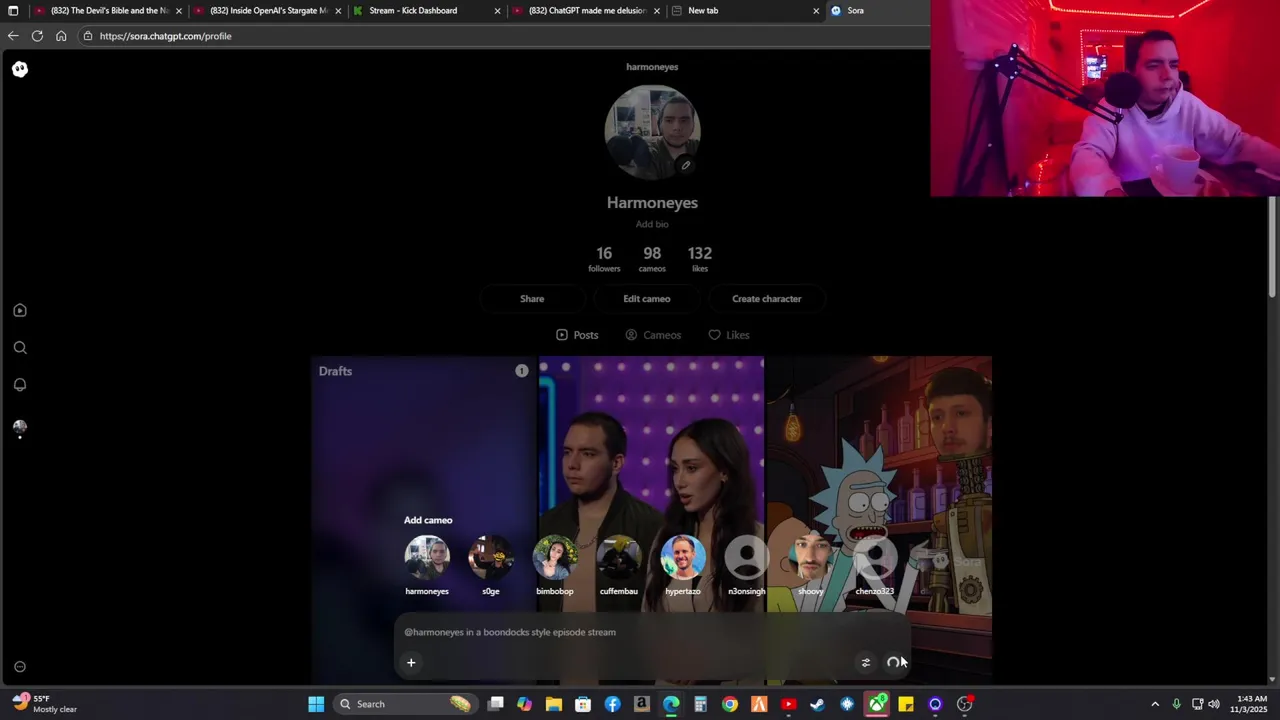Go back with the browser back arrow
The image size is (1280, 720).
coord(13,36)
